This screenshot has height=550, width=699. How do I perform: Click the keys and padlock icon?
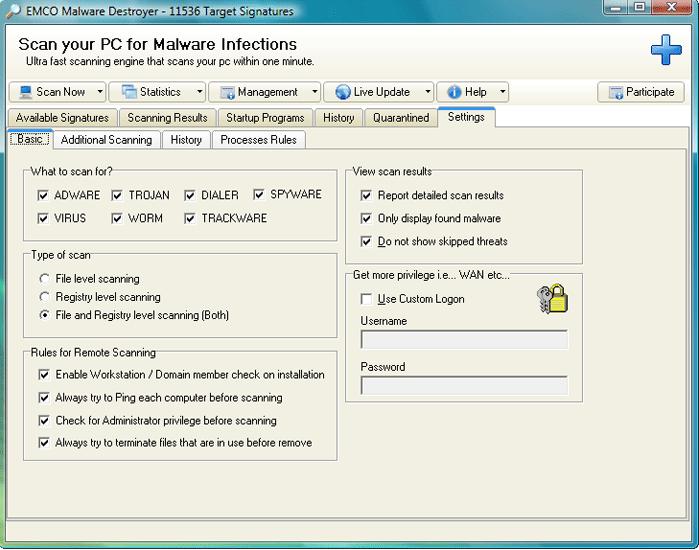pos(553,299)
